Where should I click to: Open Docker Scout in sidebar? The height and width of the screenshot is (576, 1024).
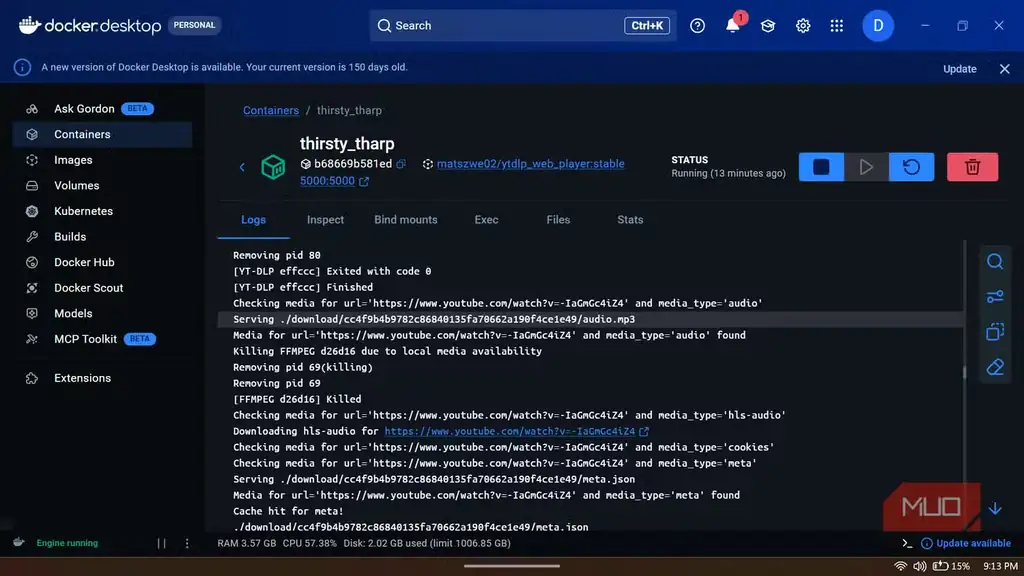point(103,287)
